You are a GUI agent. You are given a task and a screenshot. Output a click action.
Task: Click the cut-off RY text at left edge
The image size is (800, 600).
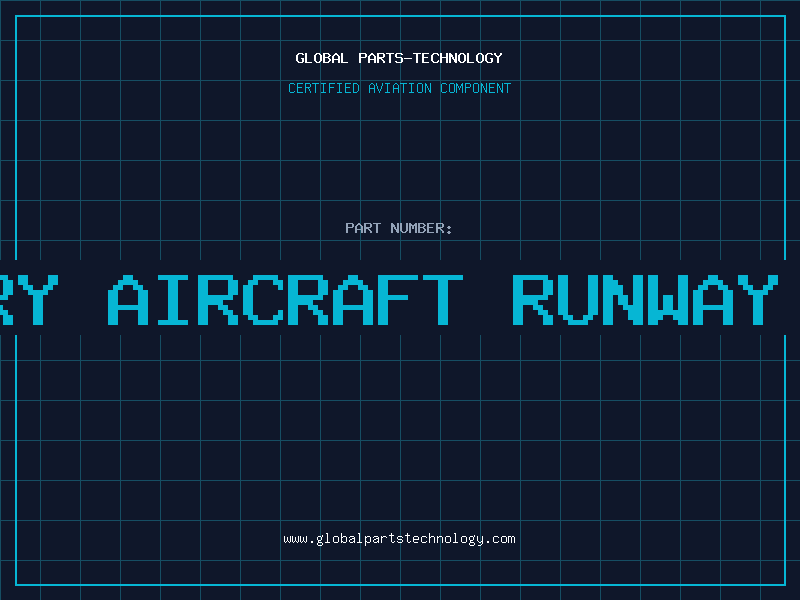(x=24, y=300)
